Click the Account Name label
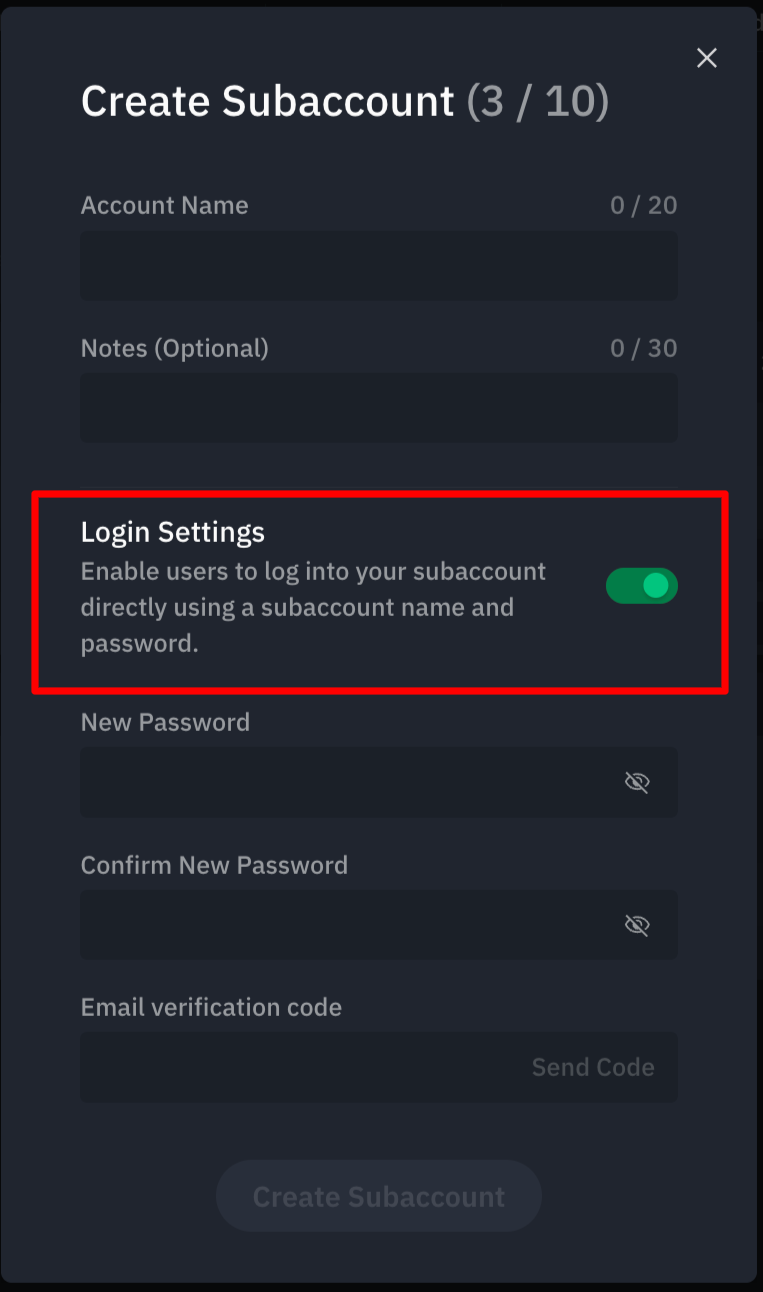The width and height of the screenshot is (763, 1292). coord(165,205)
